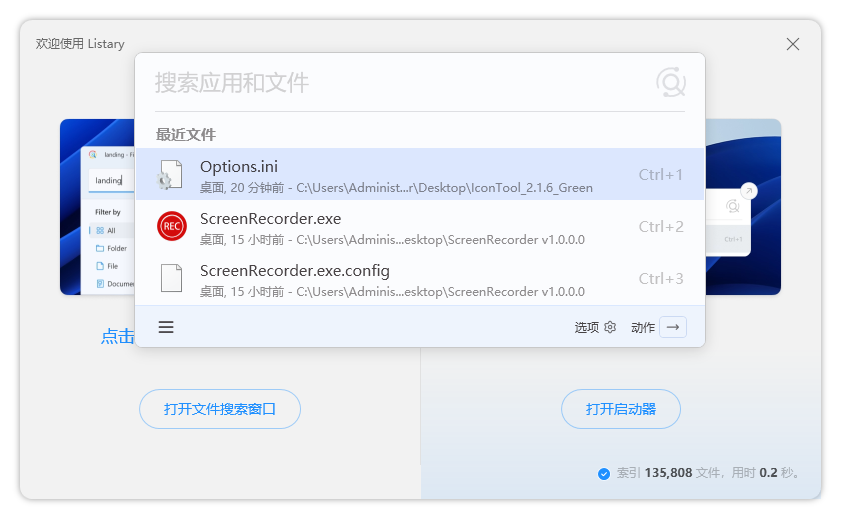Select the ScreenRecorder.exe file name
Viewport: 841px width, 519px height.
click(x=270, y=219)
